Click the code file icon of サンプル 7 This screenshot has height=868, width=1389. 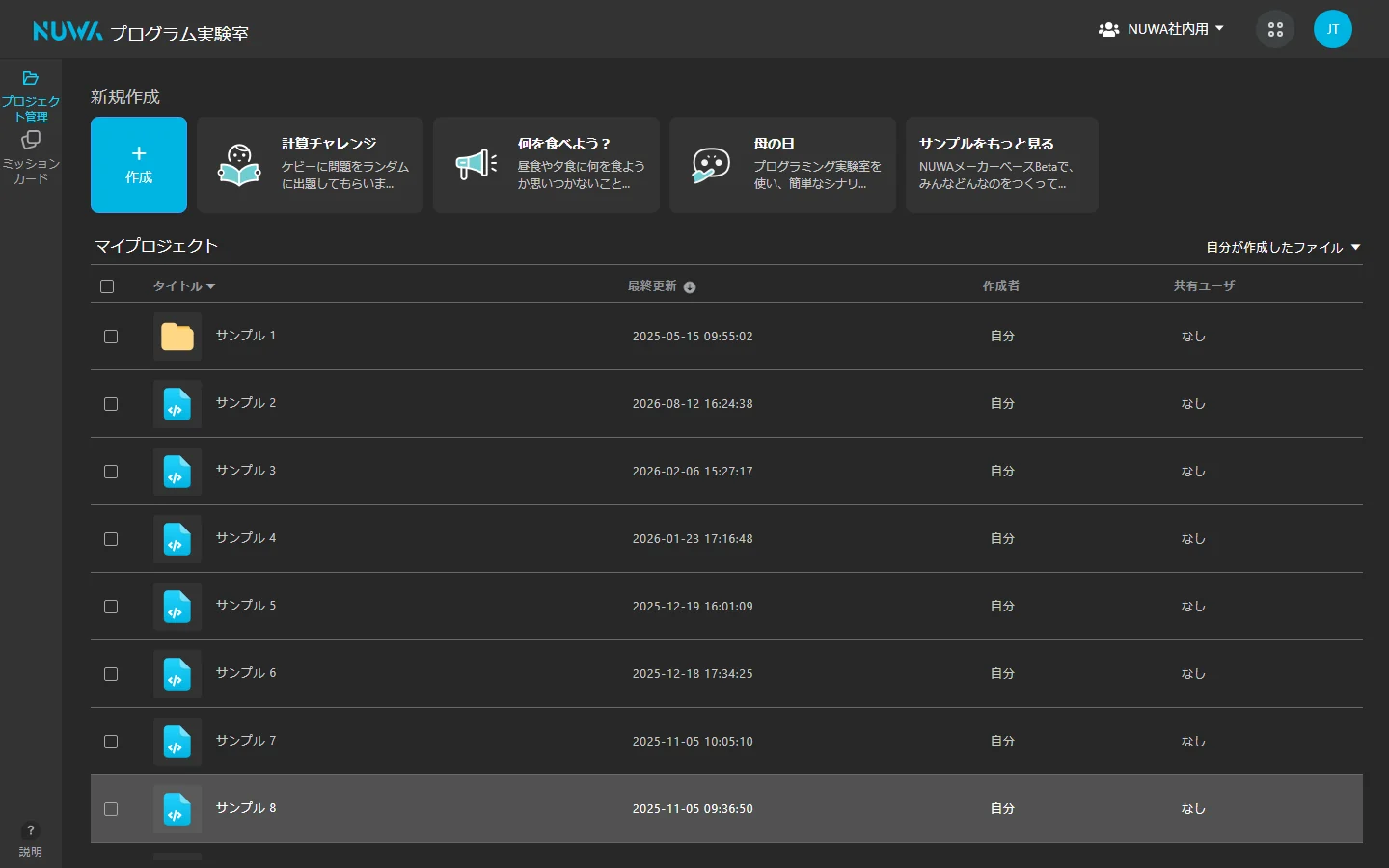coord(177,742)
